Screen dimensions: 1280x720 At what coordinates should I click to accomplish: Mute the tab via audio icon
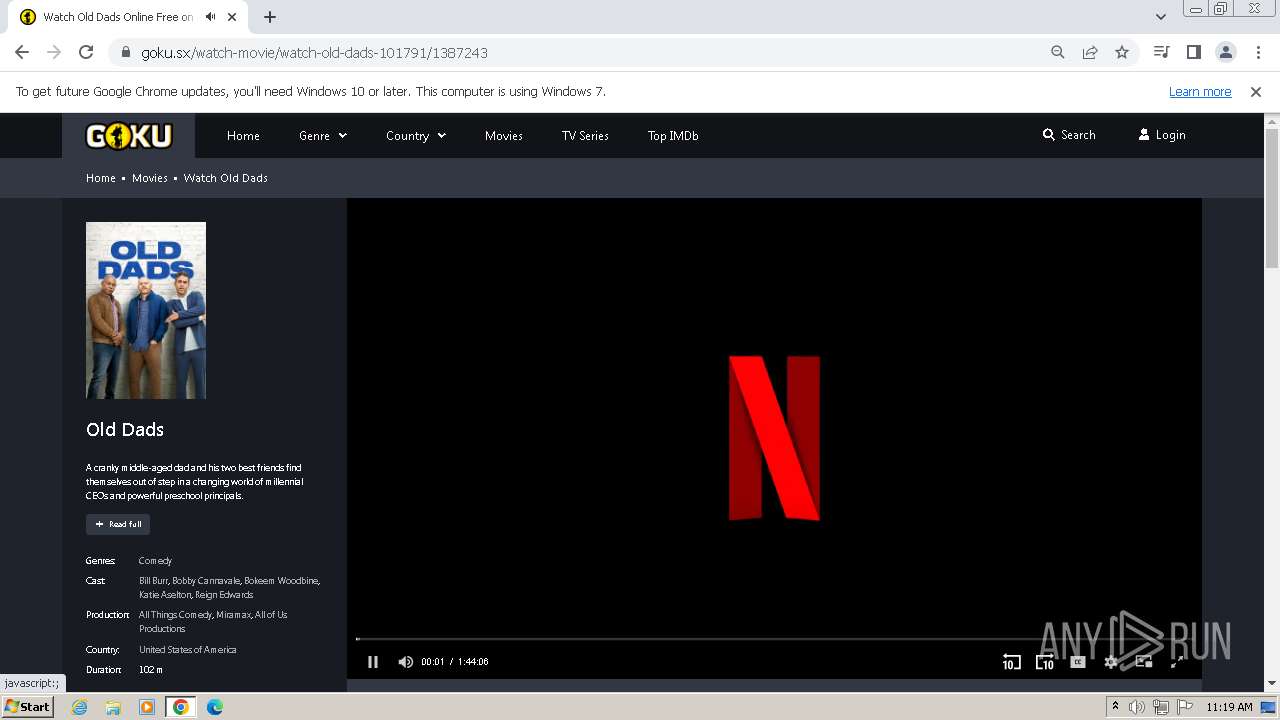coord(210,17)
